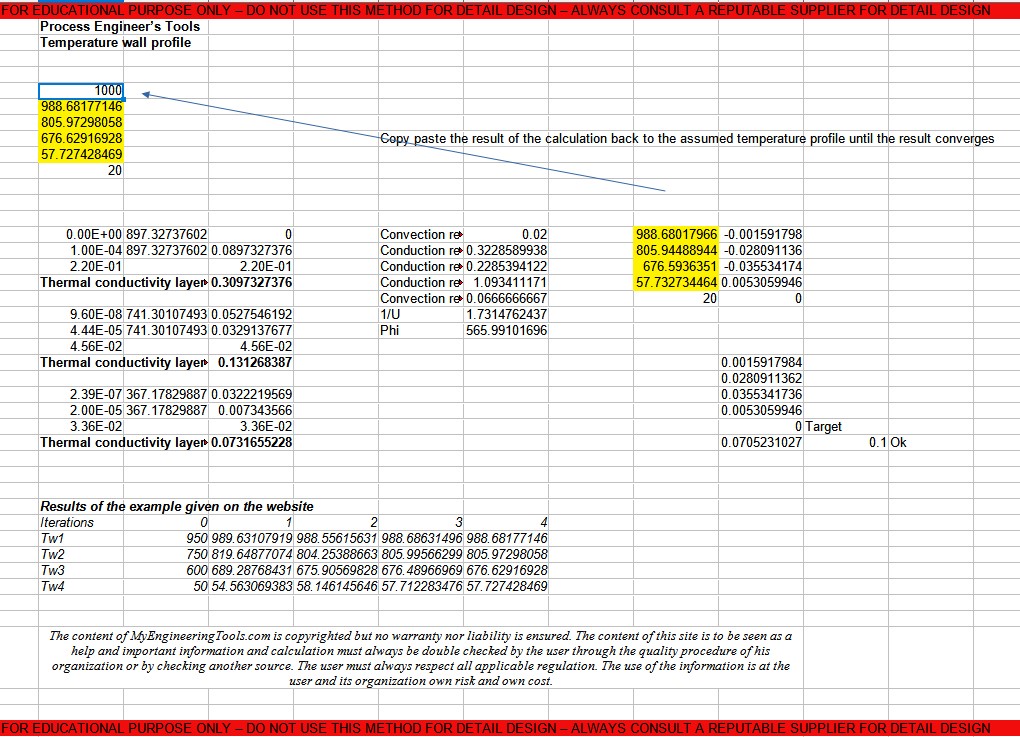Click the 'Process Engineer's Tools' title cell

[x=120, y=26]
